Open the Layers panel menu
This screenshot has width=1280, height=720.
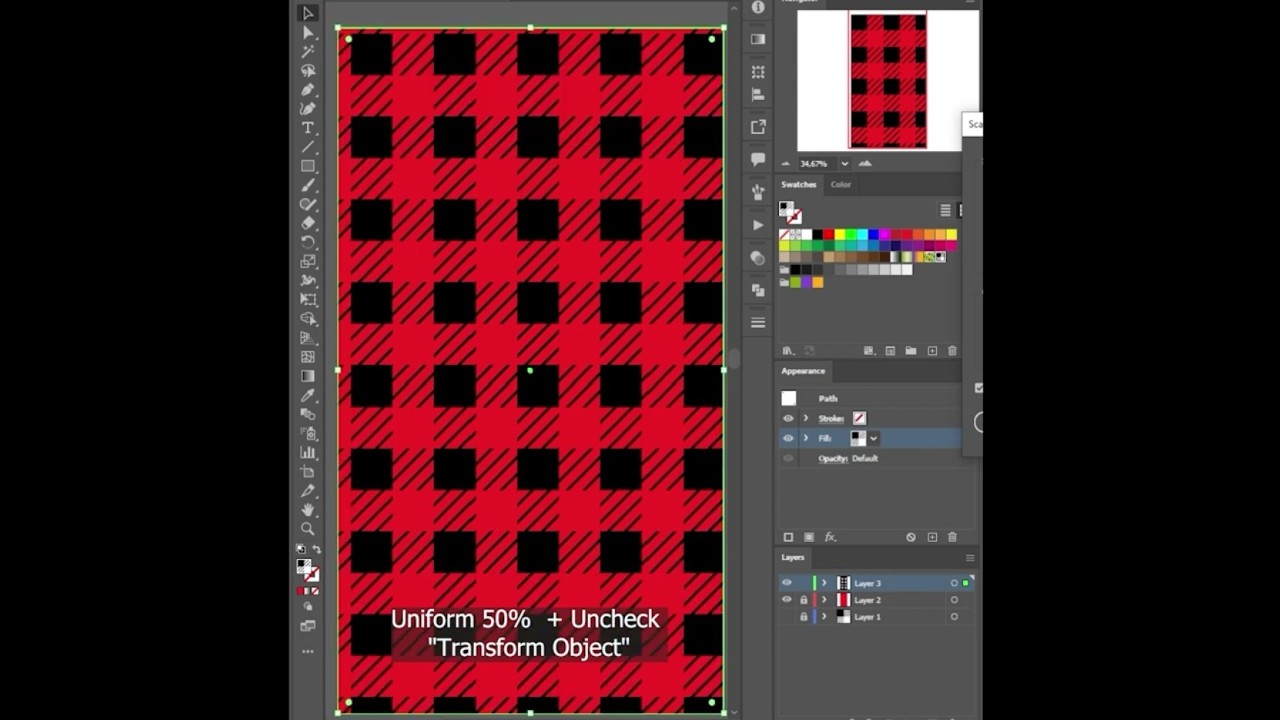(x=969, y=557)
